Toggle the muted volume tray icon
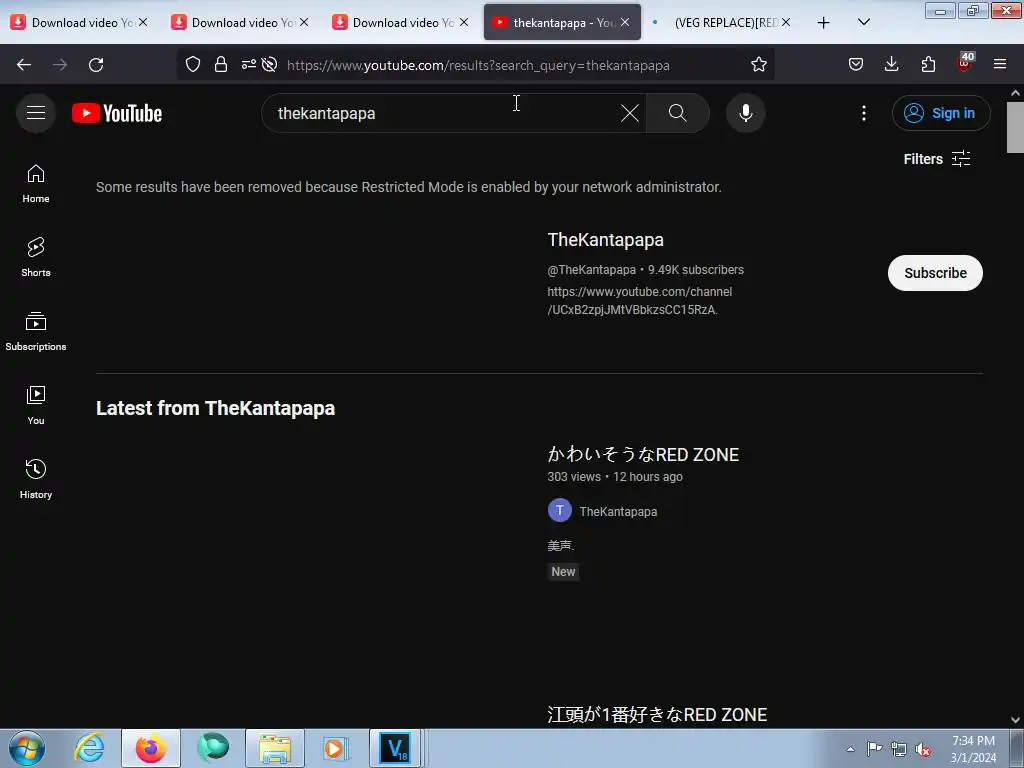1024x768 pixels. [923, 749]
